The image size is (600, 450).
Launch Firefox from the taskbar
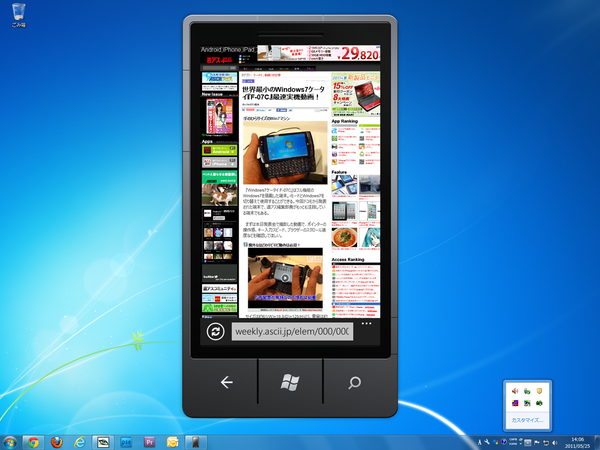coord(57,443)
